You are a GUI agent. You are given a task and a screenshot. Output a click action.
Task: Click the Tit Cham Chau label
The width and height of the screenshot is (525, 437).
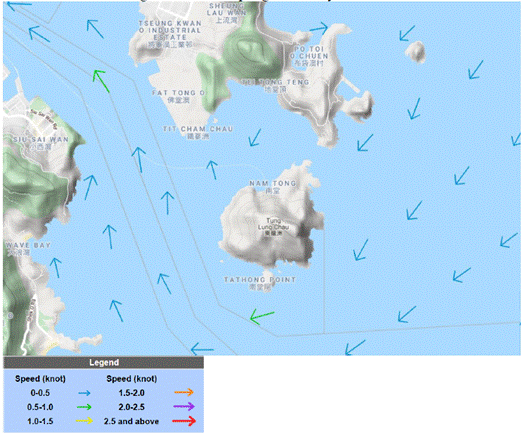tap(198, 132)
